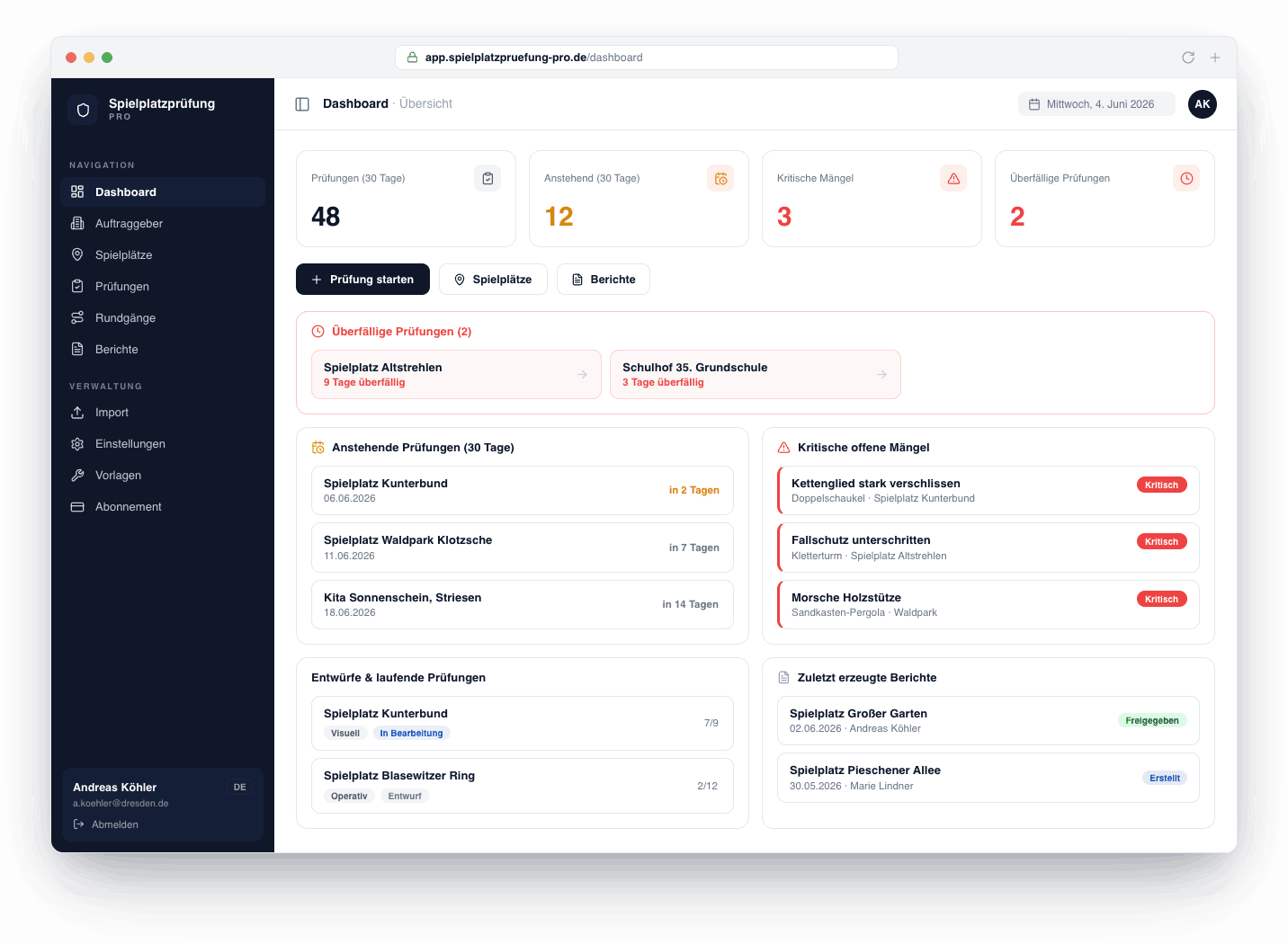The height and width of the screenshot is (944, 1288).
Task: Open report Spielplatz Großer Garten
Action: pos(988,721)
